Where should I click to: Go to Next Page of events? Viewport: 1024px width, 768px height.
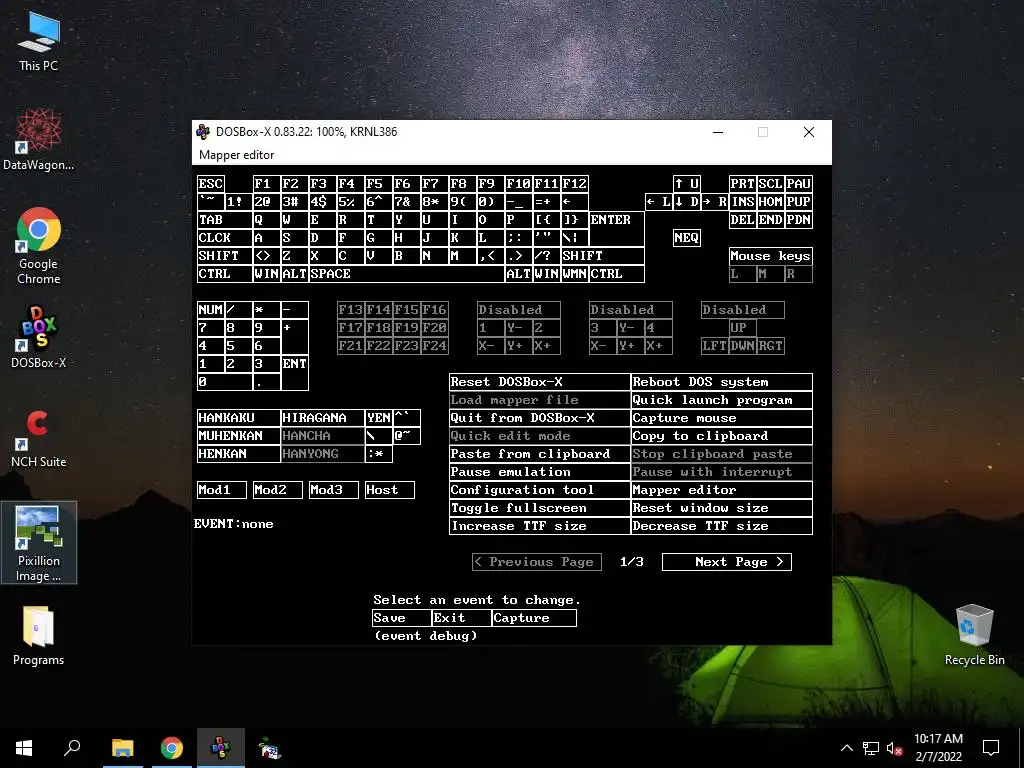727,562
